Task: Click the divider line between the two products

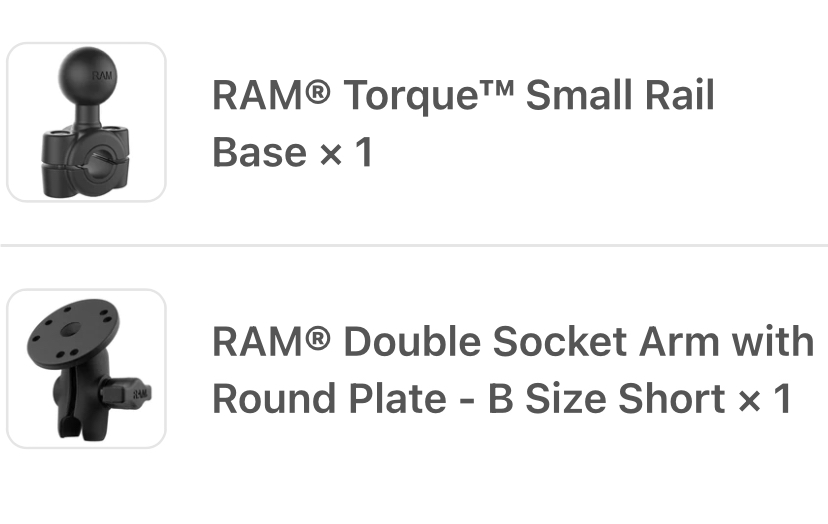Action: point(414,245)
